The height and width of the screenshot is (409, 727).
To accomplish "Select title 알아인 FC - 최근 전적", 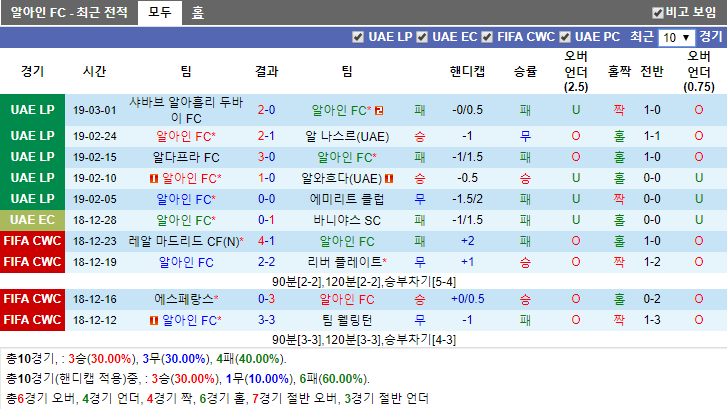I will point(69,13).
